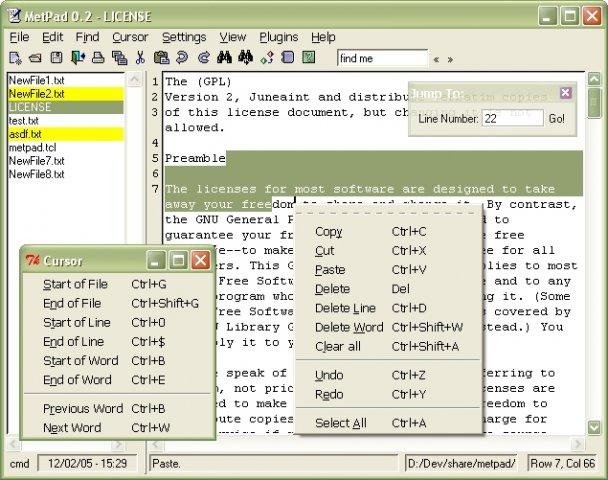The height and width of the screenshot is (480, 608).
Task: Click the Find Next binoculars-with-arrow icon
Action: pos(245,57)
